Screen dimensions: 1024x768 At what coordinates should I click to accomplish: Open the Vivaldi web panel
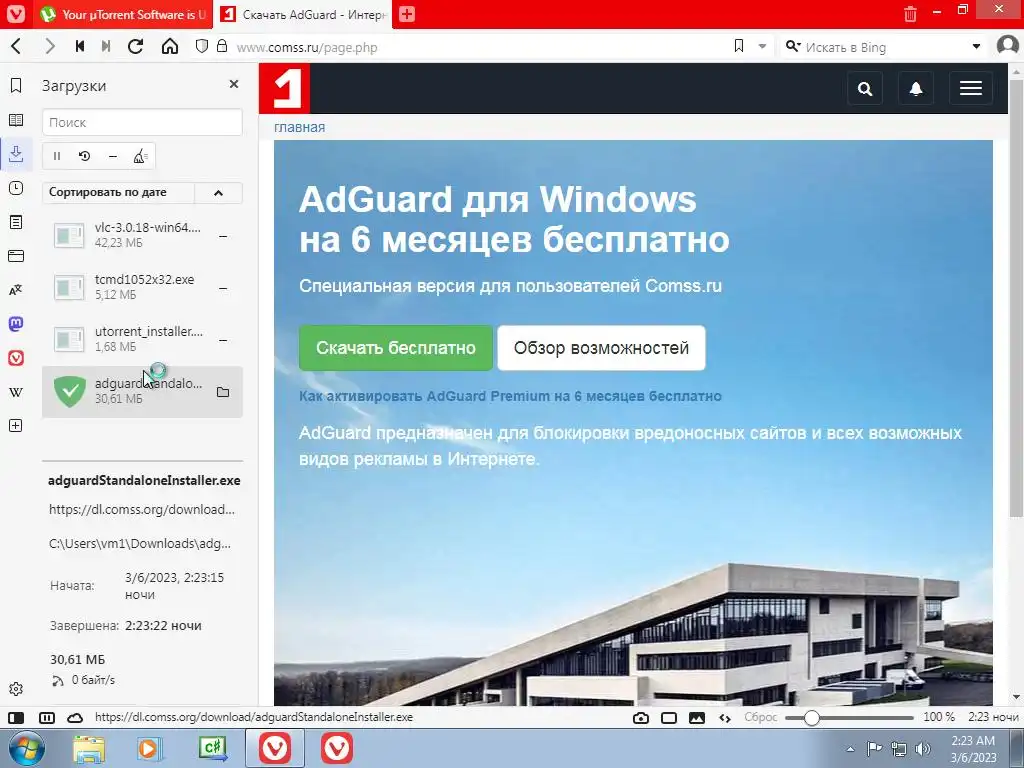point(16,358)
